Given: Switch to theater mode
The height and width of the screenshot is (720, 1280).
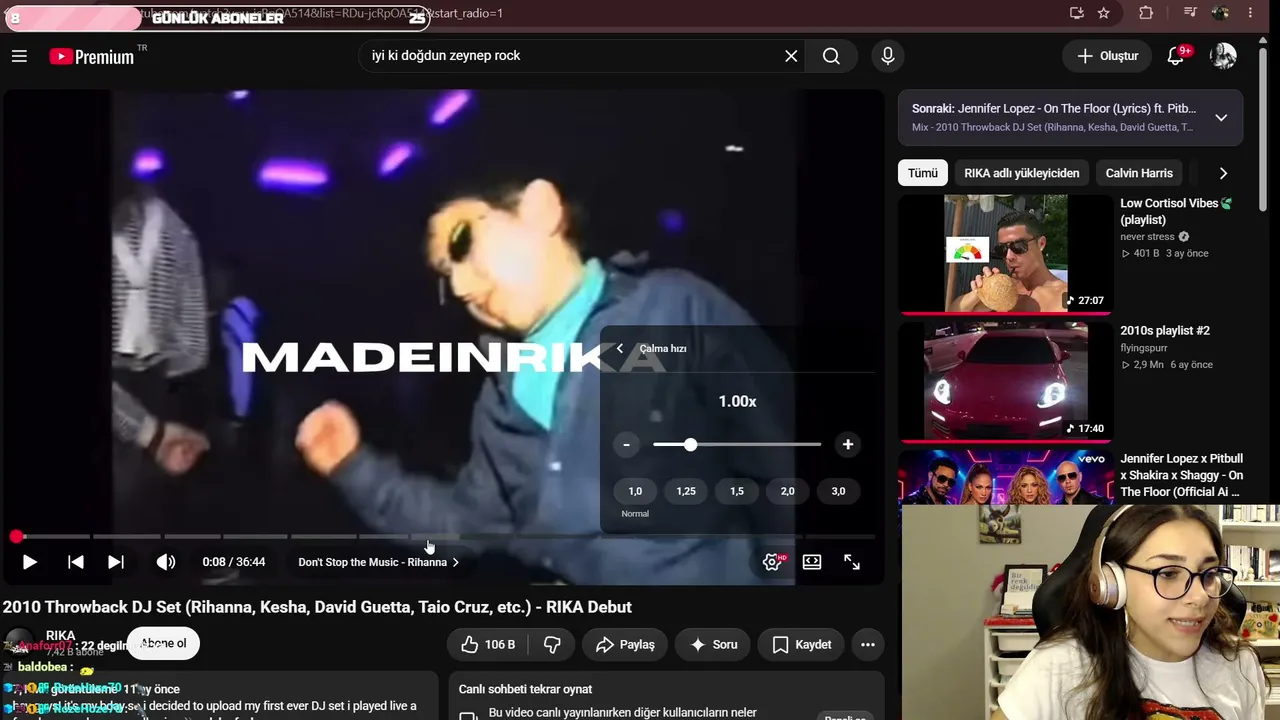Looking at the screenshot, I should [812, 562].
